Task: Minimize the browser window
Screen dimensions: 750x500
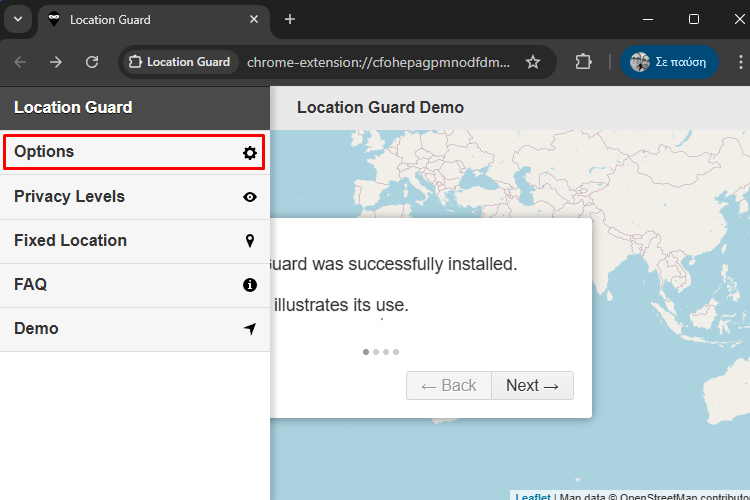Action: pos(648,19)
